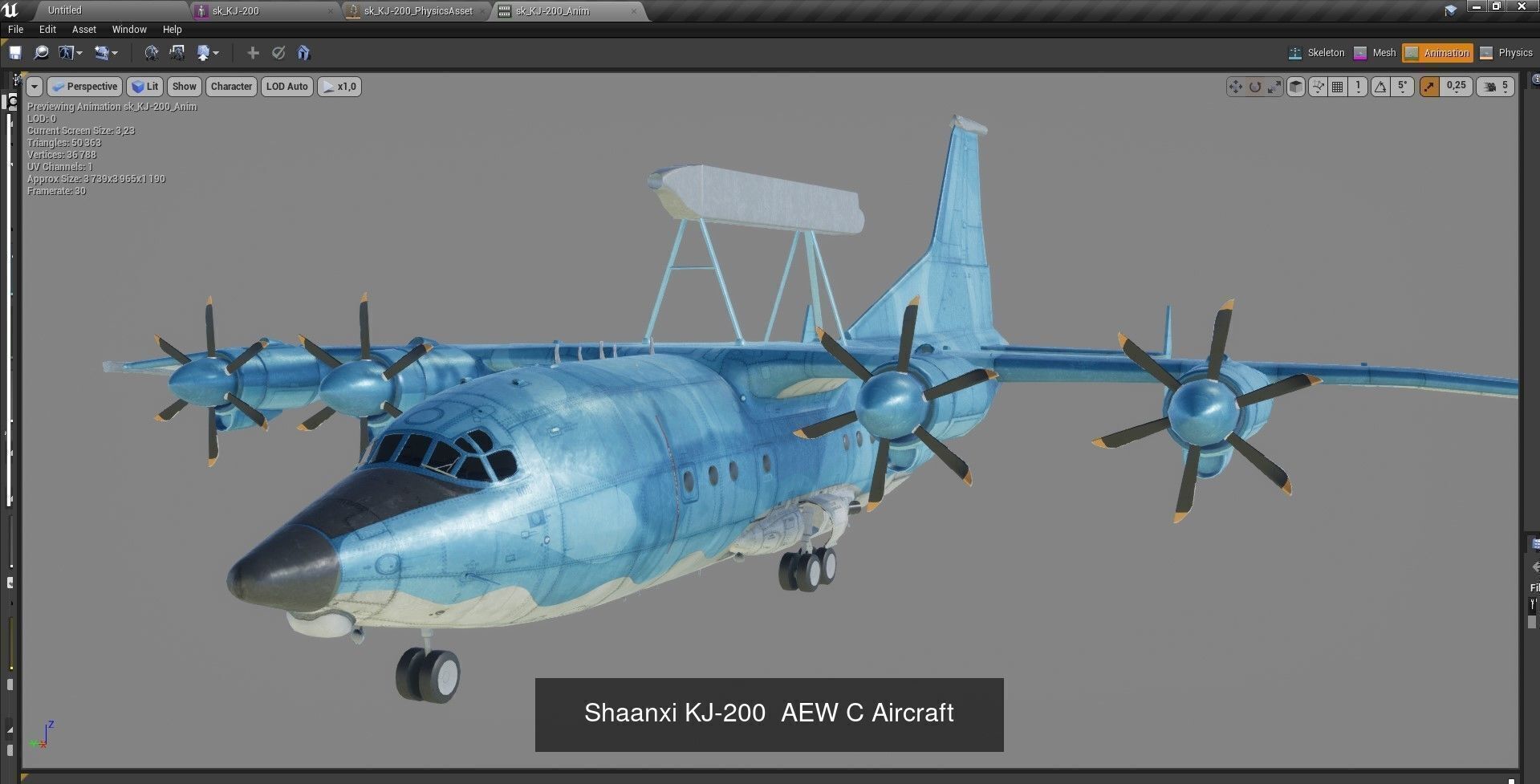Image resolution: width=1540 pixels, height=784 pixels.
Task: Open the export asset dropdown
Action: (x=208, y=53)
